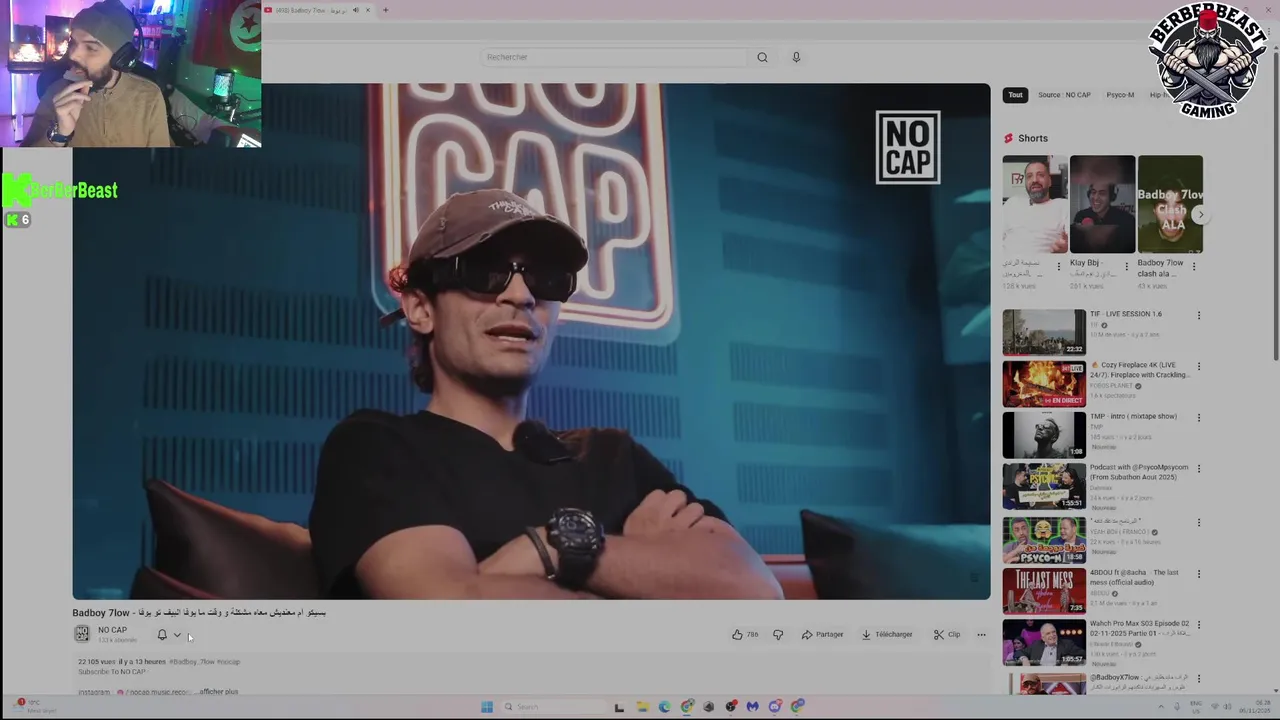Like the video with thumbs-up icon
This screenshot has width=1280, height=720.
click(x=737, y=634)
